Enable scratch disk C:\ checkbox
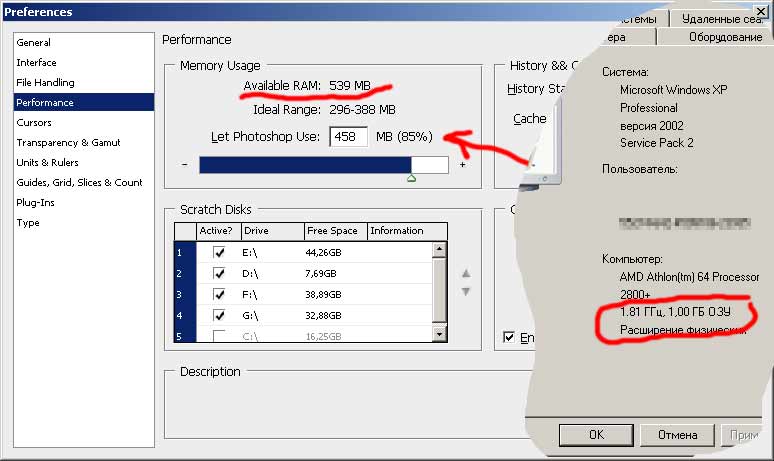This screenshot has height=461, width=774. pyautogui.click(x=219, y=336)
